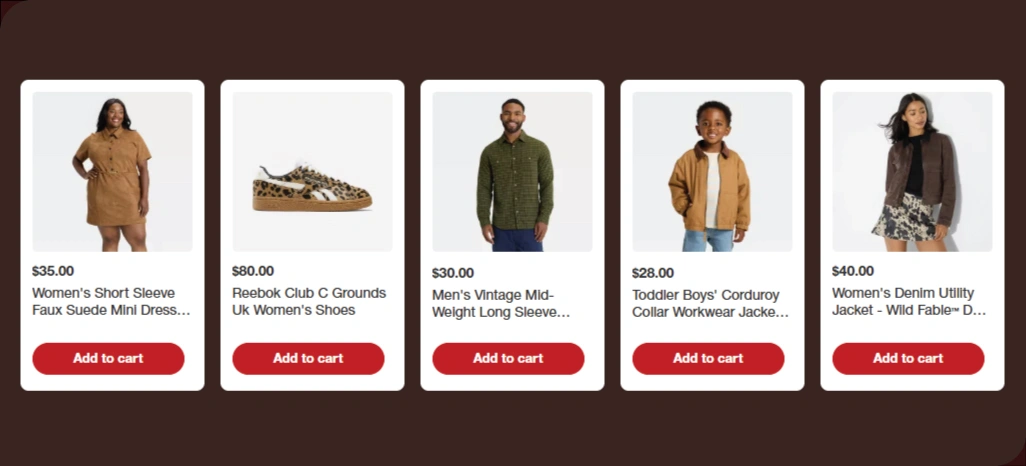Image resolution: width=1026 pixels, height=466 pixels.
Task: Click the $30.00 price on the men's shirt
Action: click(x=453, y=273)
